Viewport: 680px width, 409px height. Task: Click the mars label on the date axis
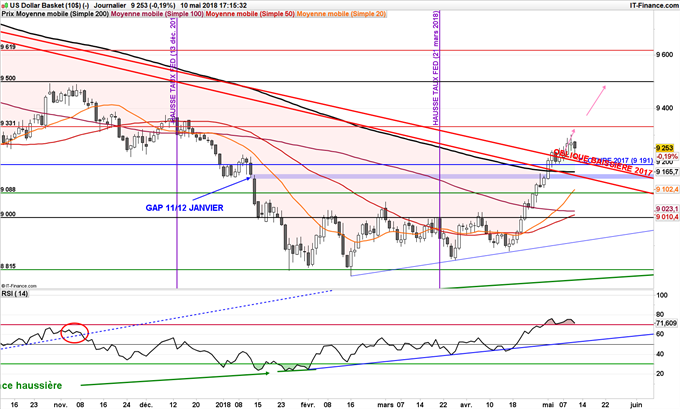click(x=384, y=405)
